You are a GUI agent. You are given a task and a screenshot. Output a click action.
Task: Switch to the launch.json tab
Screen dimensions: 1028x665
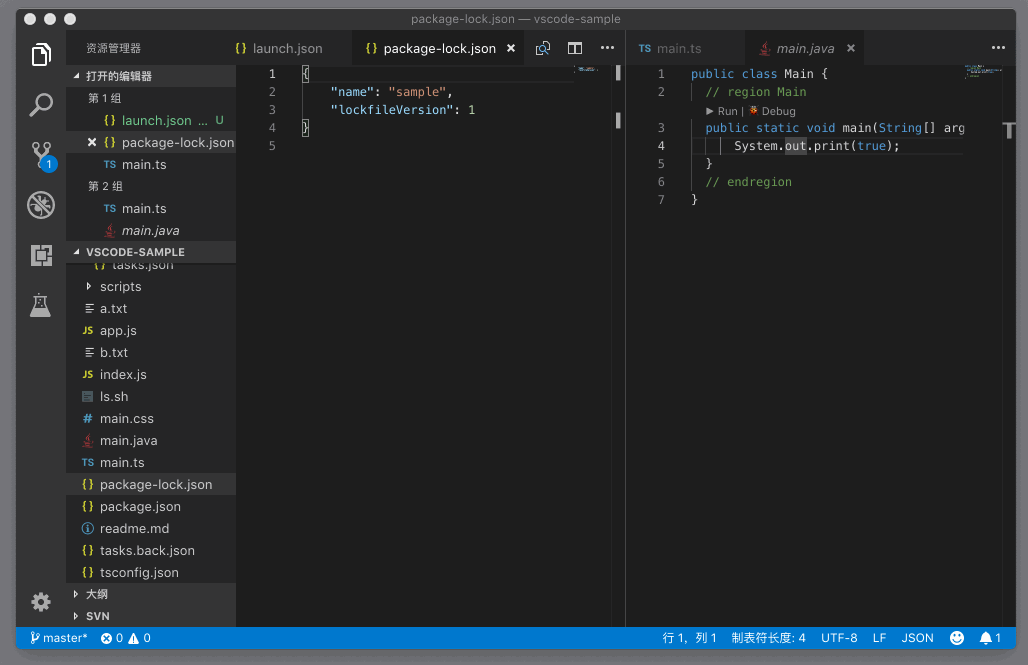coord(287,48)
